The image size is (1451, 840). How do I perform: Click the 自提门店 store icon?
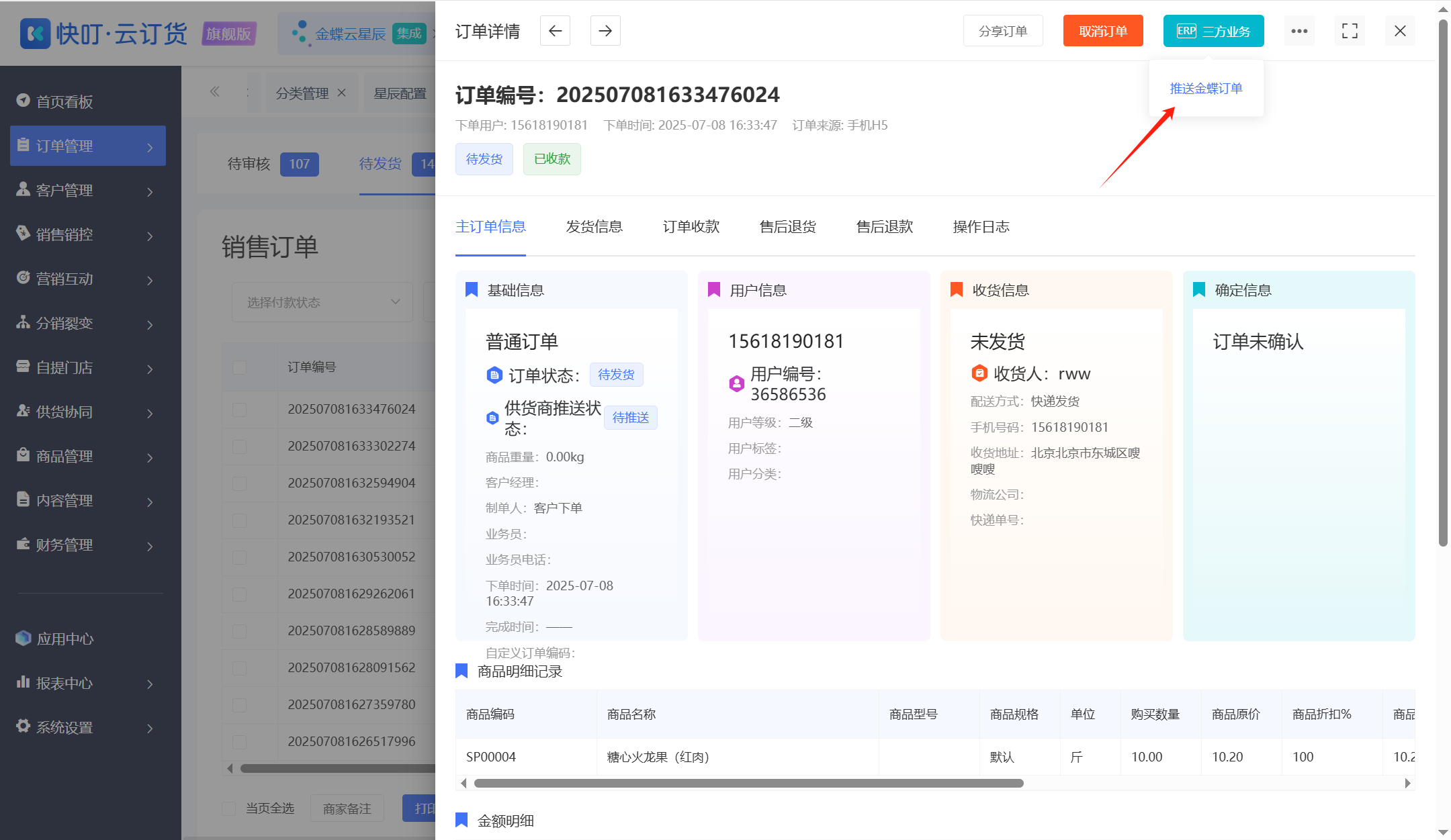click(24, 367)
